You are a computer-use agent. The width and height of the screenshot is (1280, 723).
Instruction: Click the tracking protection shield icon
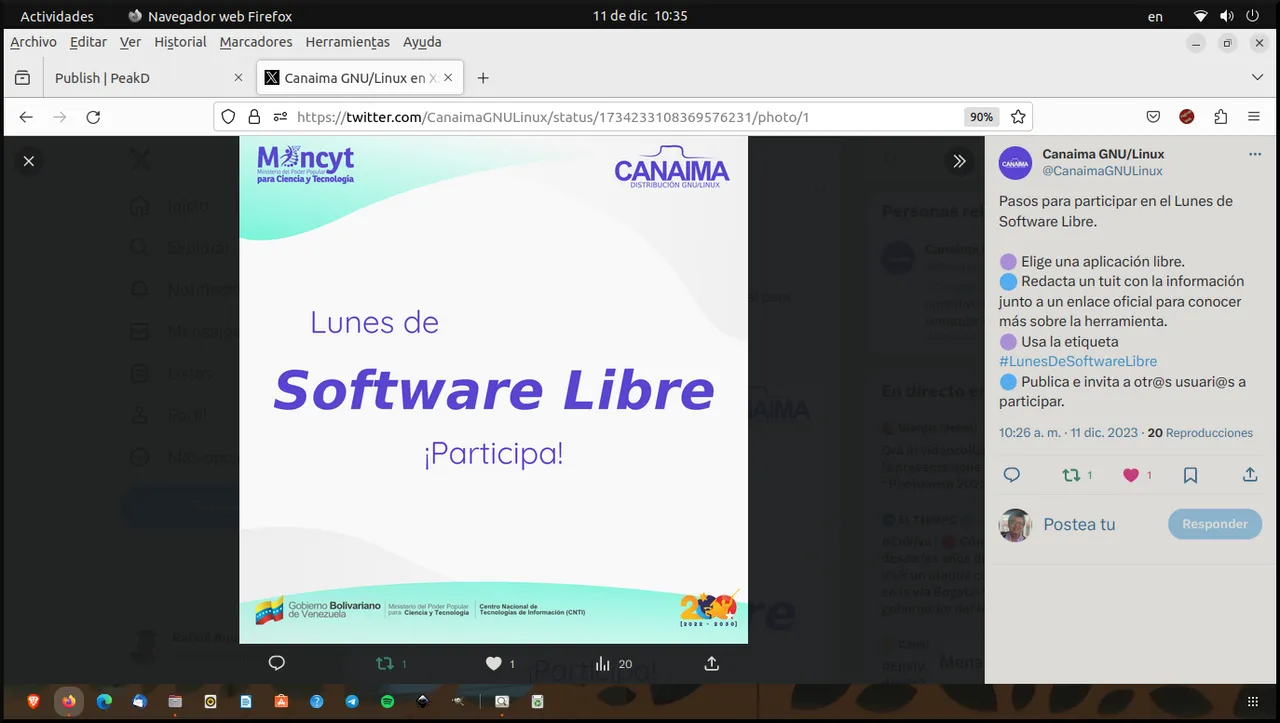[228, 117]
